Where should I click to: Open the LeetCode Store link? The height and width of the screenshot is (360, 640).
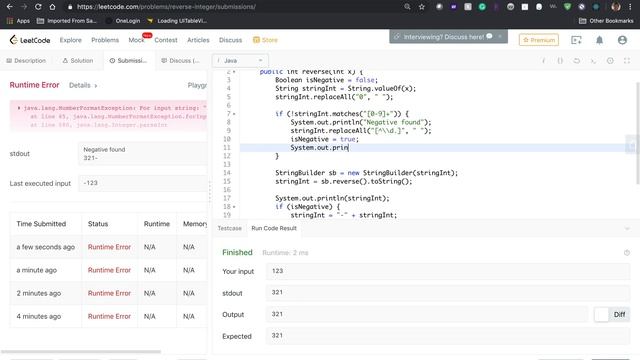[265, 40]
